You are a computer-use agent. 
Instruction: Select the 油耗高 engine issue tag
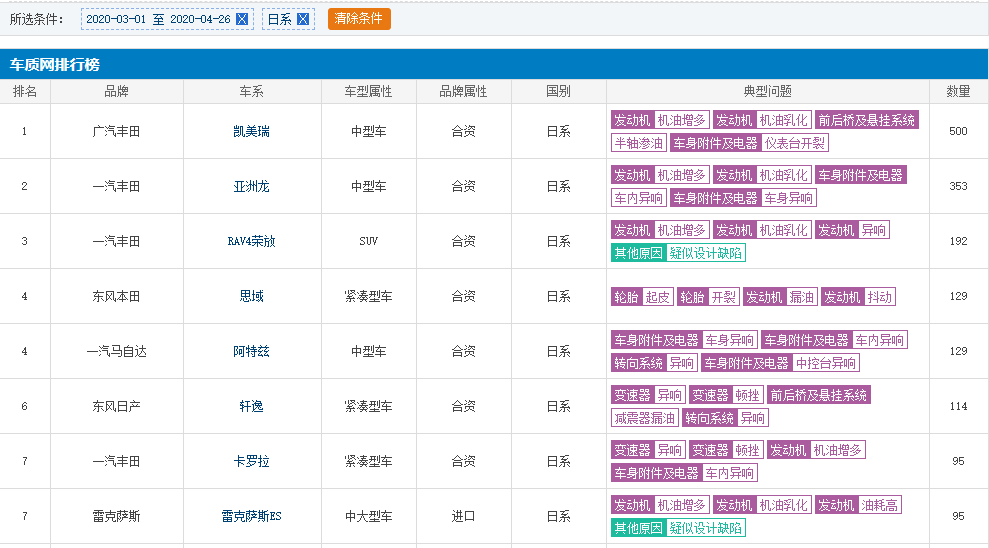click(880, 505)
